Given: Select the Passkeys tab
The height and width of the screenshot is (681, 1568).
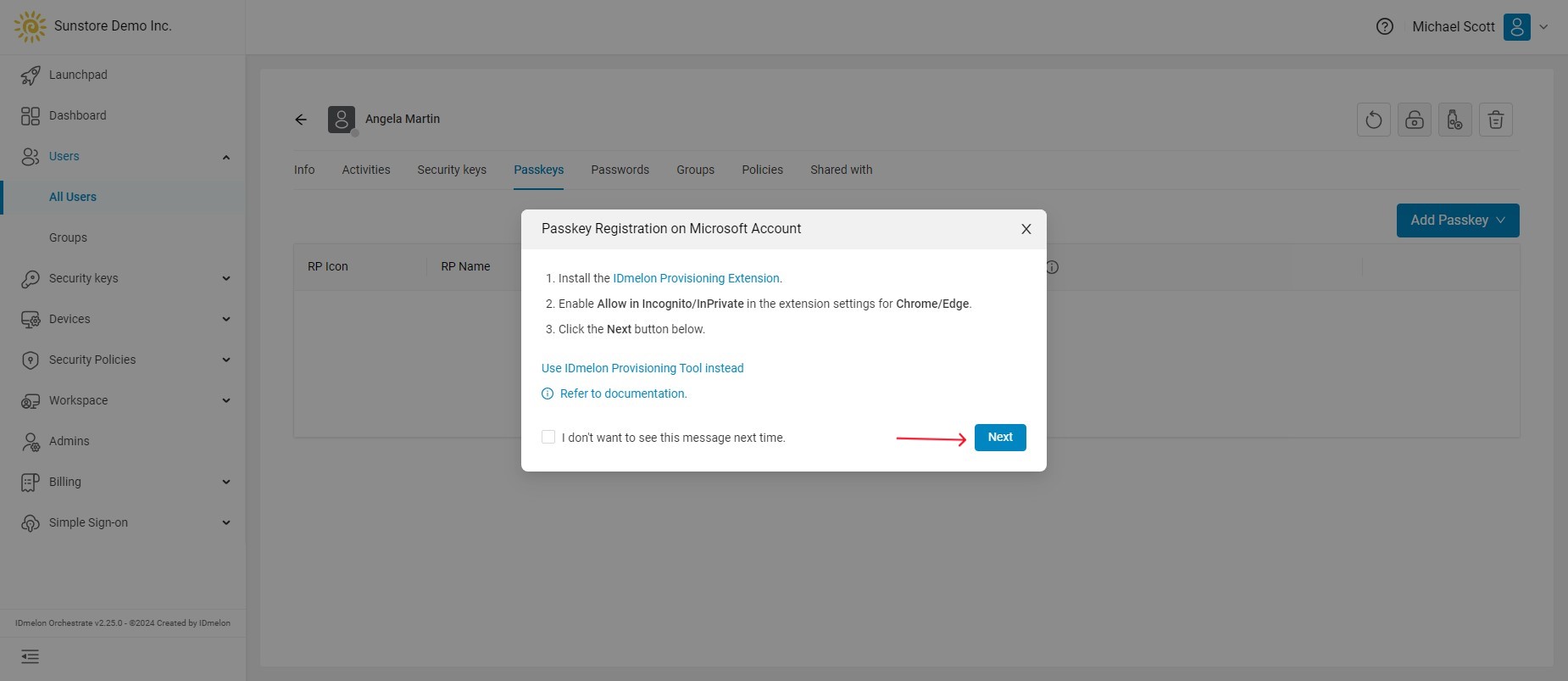Looking at the screenshot, I should click(x=539, y=170).
